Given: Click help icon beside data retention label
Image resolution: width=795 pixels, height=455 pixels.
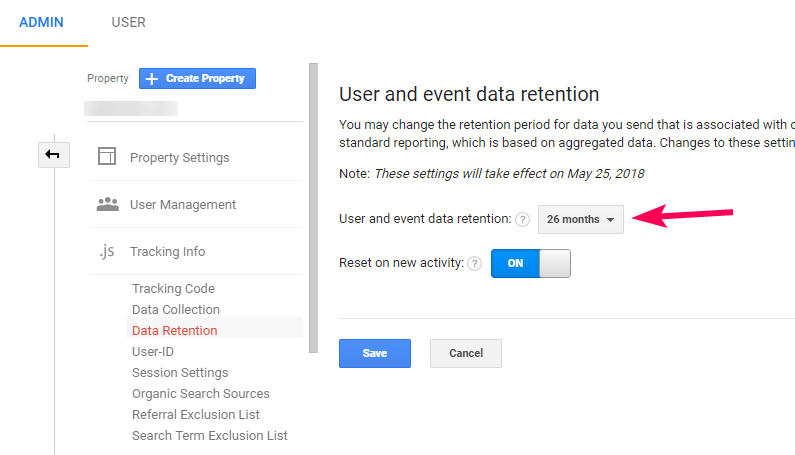Looking at the screenshot, I should pos(522,220).
